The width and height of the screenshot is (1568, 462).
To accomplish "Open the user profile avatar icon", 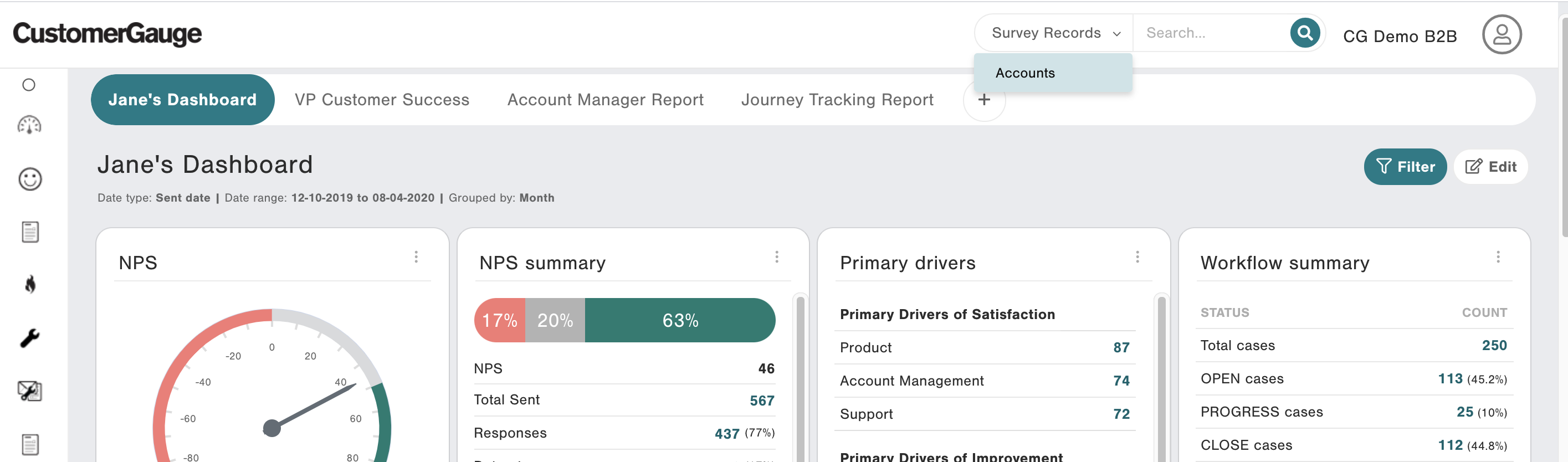I will pyautogui.click(x=1502, y=35).
